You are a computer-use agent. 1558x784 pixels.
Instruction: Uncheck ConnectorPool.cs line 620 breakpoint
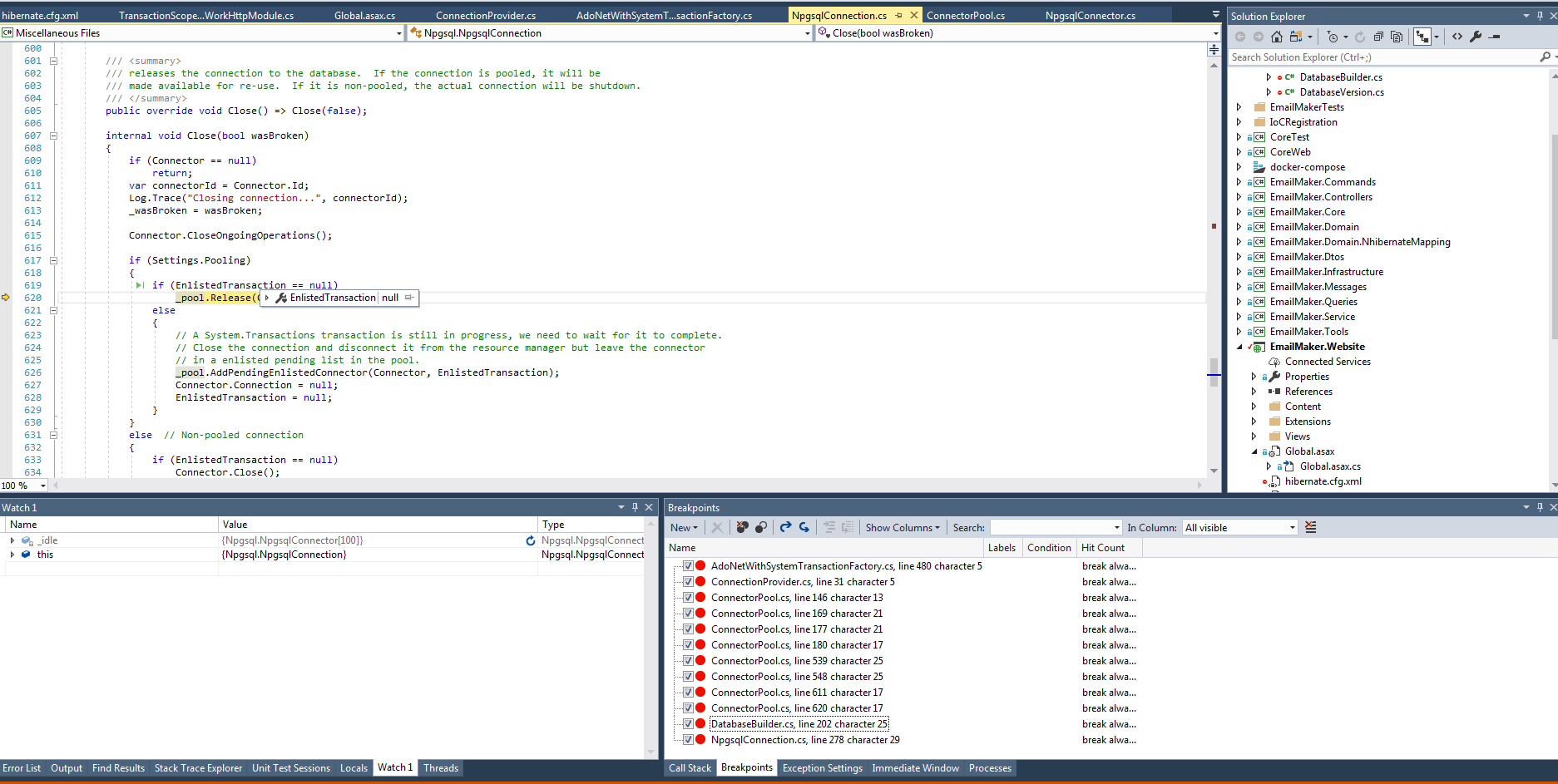[688, 708]
